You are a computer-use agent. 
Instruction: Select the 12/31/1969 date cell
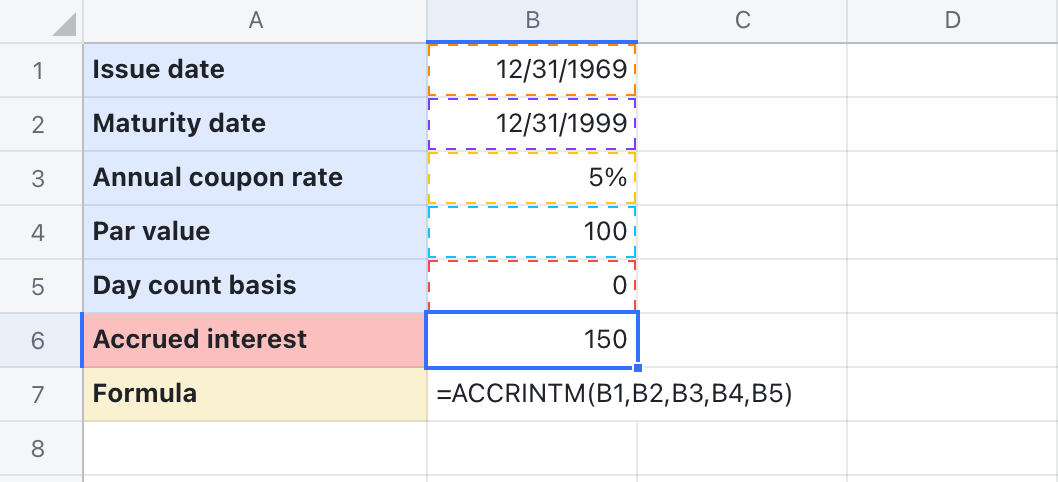click(532, 70)
